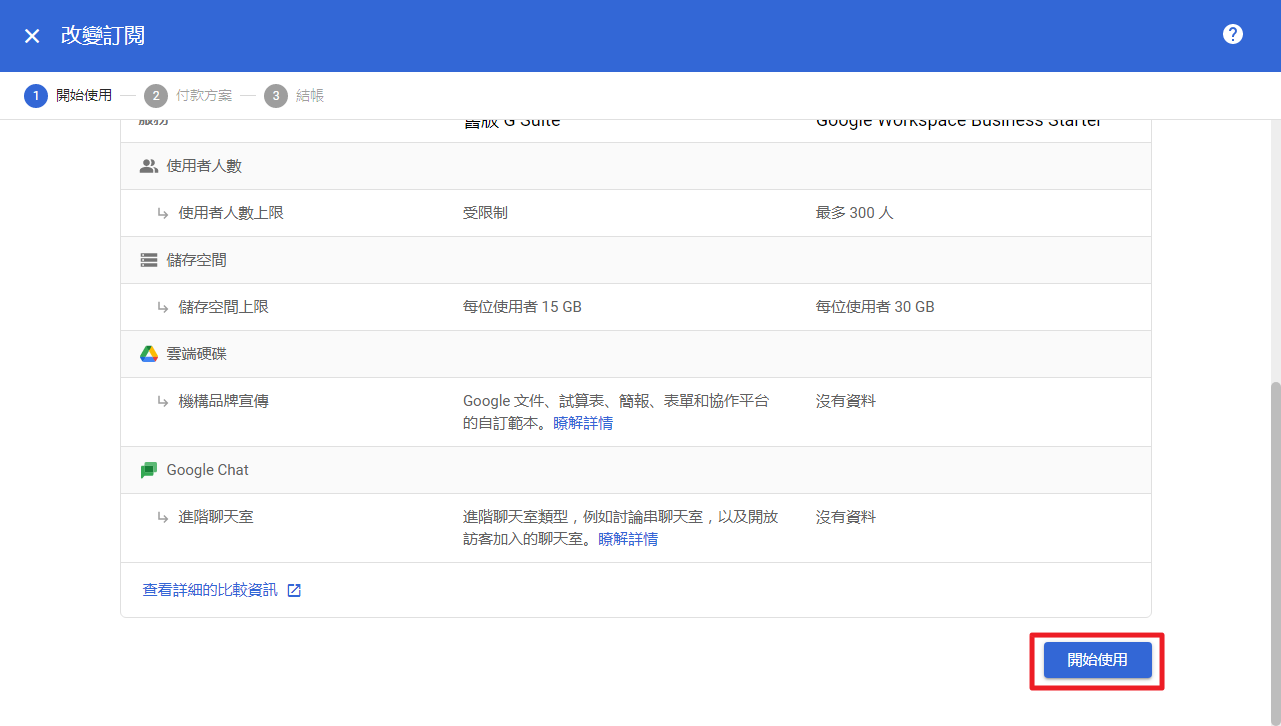This screenshot has height=726, width=1281.
Task: Click the sub-item arrow beside 使用者人數上限
Action: [x=162, y=213]
